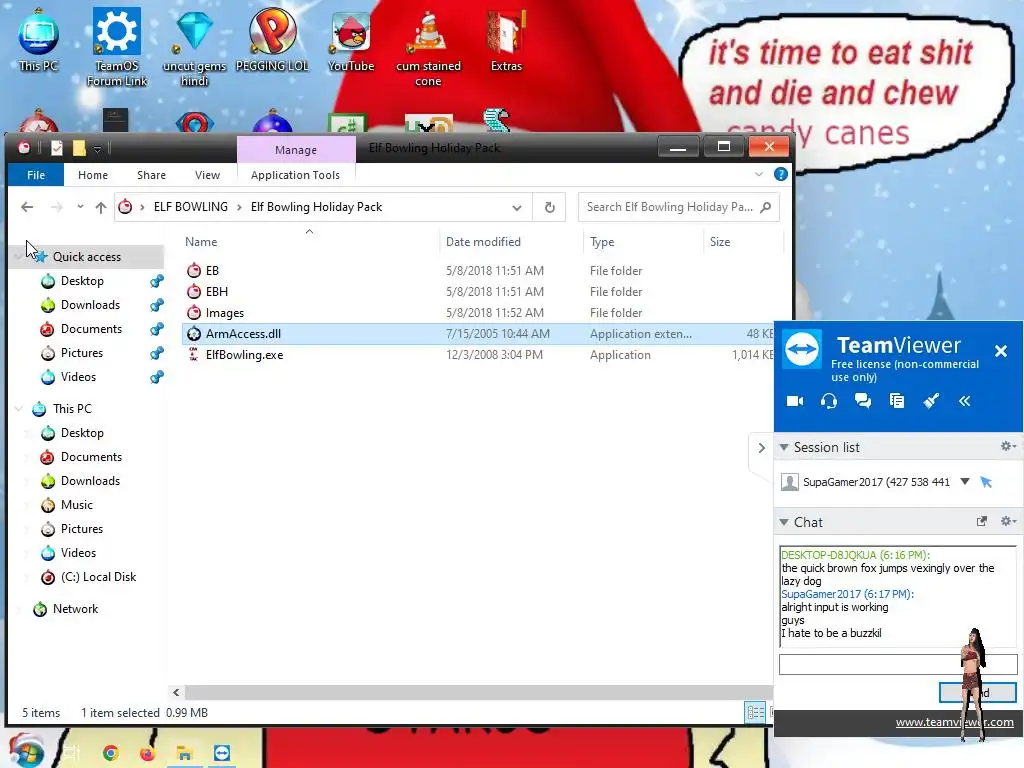This screenshot has height=768, width=1024.
Task: Open Google Chrome from the taskbar
Action: point(110,753)
